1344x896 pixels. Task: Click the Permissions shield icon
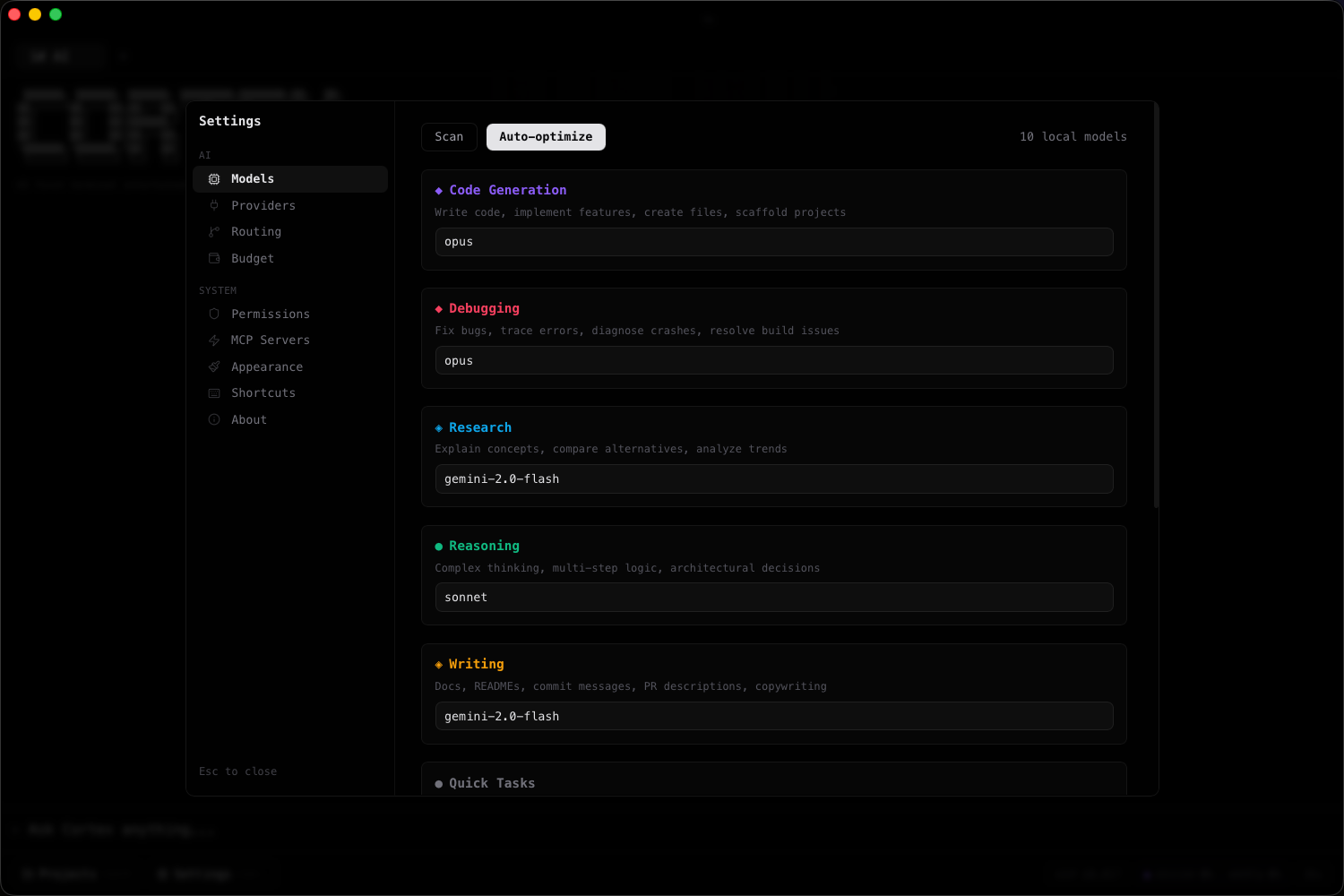(214, 314)
